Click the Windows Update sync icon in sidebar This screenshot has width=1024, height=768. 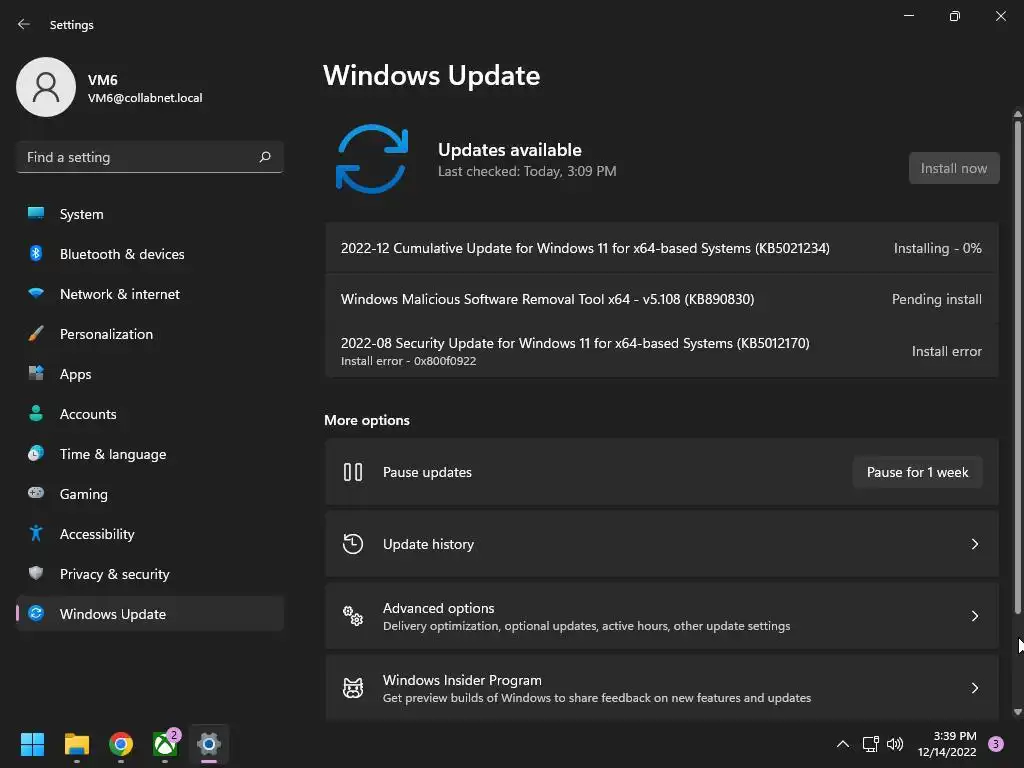(36, 613)
